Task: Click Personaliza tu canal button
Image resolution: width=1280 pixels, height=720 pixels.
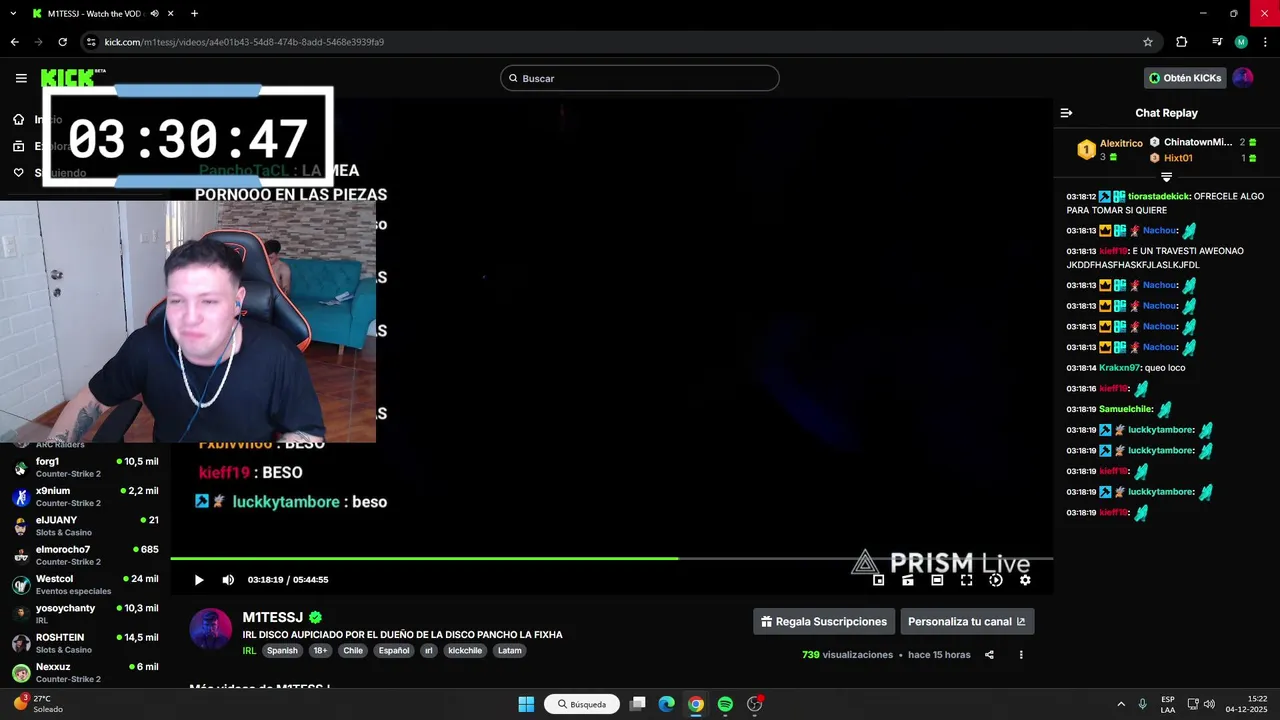Action: 967,621
